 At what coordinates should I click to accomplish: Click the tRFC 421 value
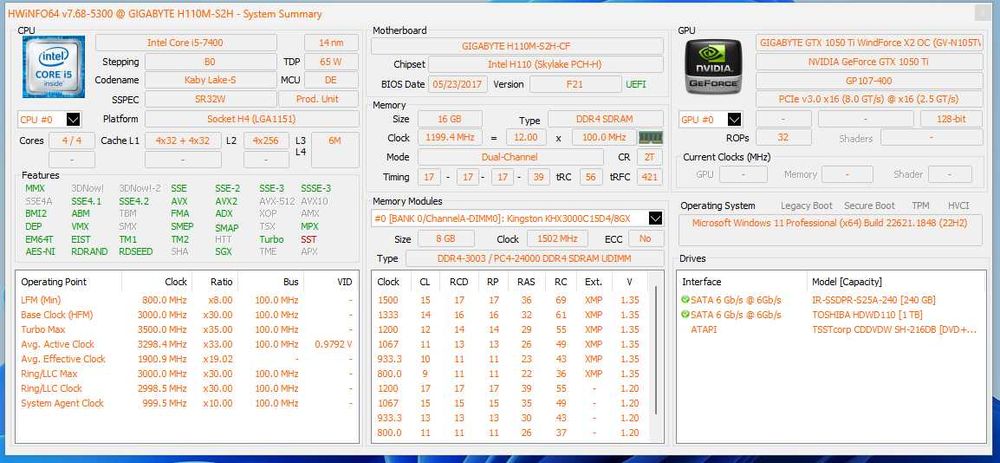tap(649, 177)
